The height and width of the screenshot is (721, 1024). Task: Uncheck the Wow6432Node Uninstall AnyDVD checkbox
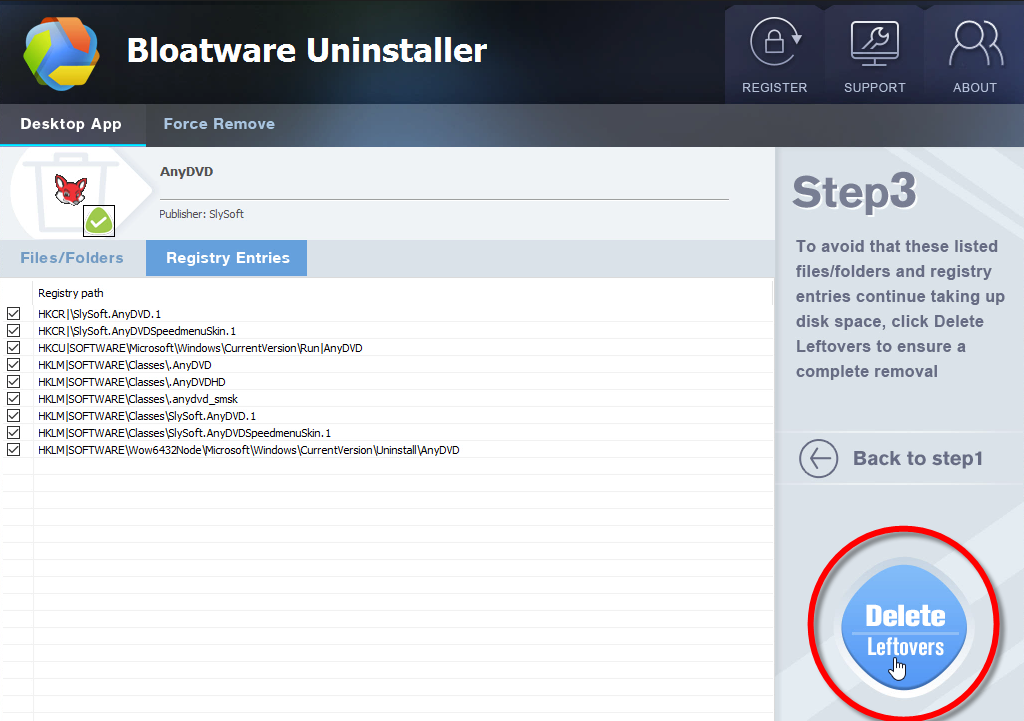click(x=14, y=449)
